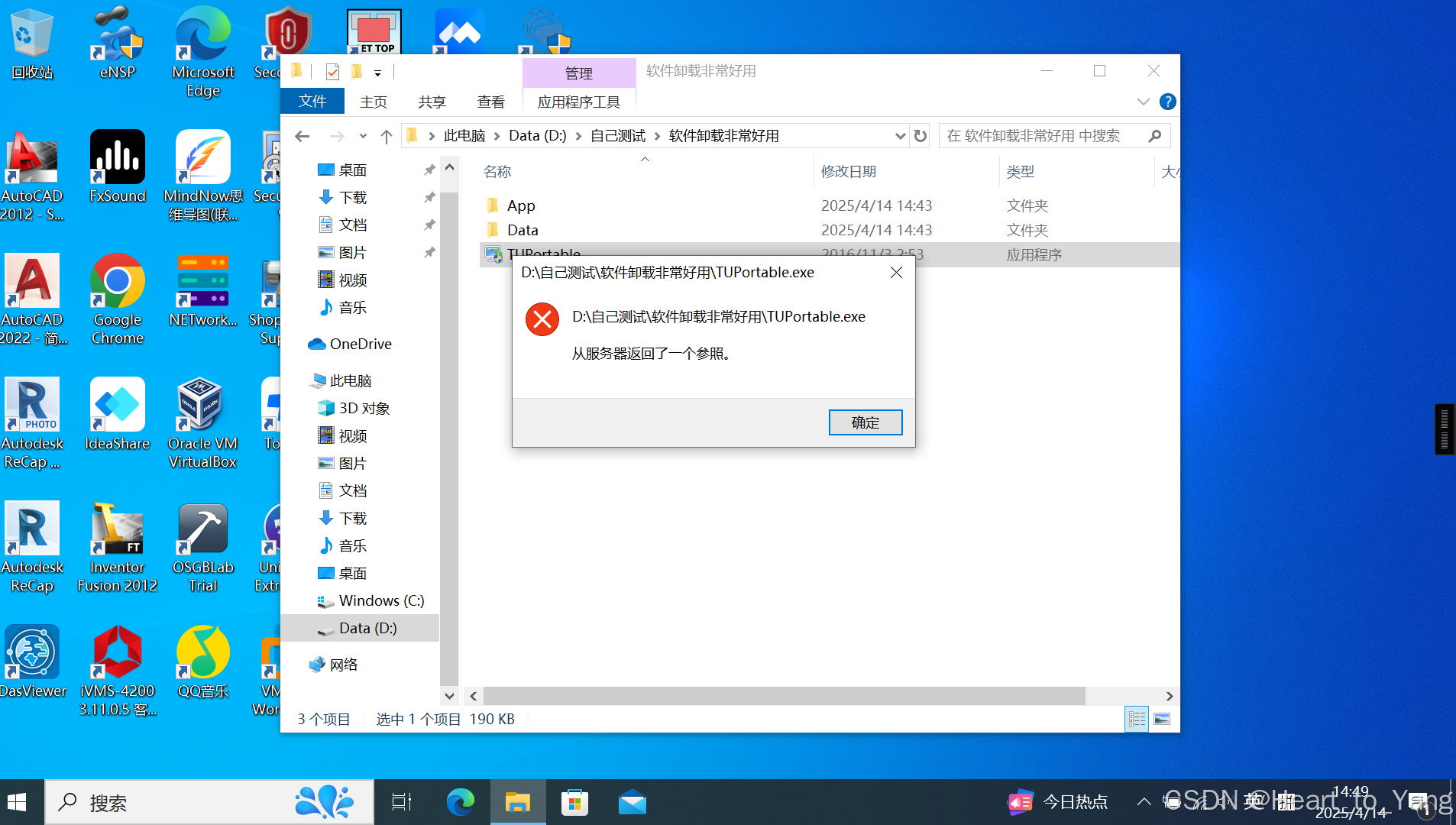Open the MindNow desktop shortcut
This screenshot has height=825, width=1456.
(202, 176)
